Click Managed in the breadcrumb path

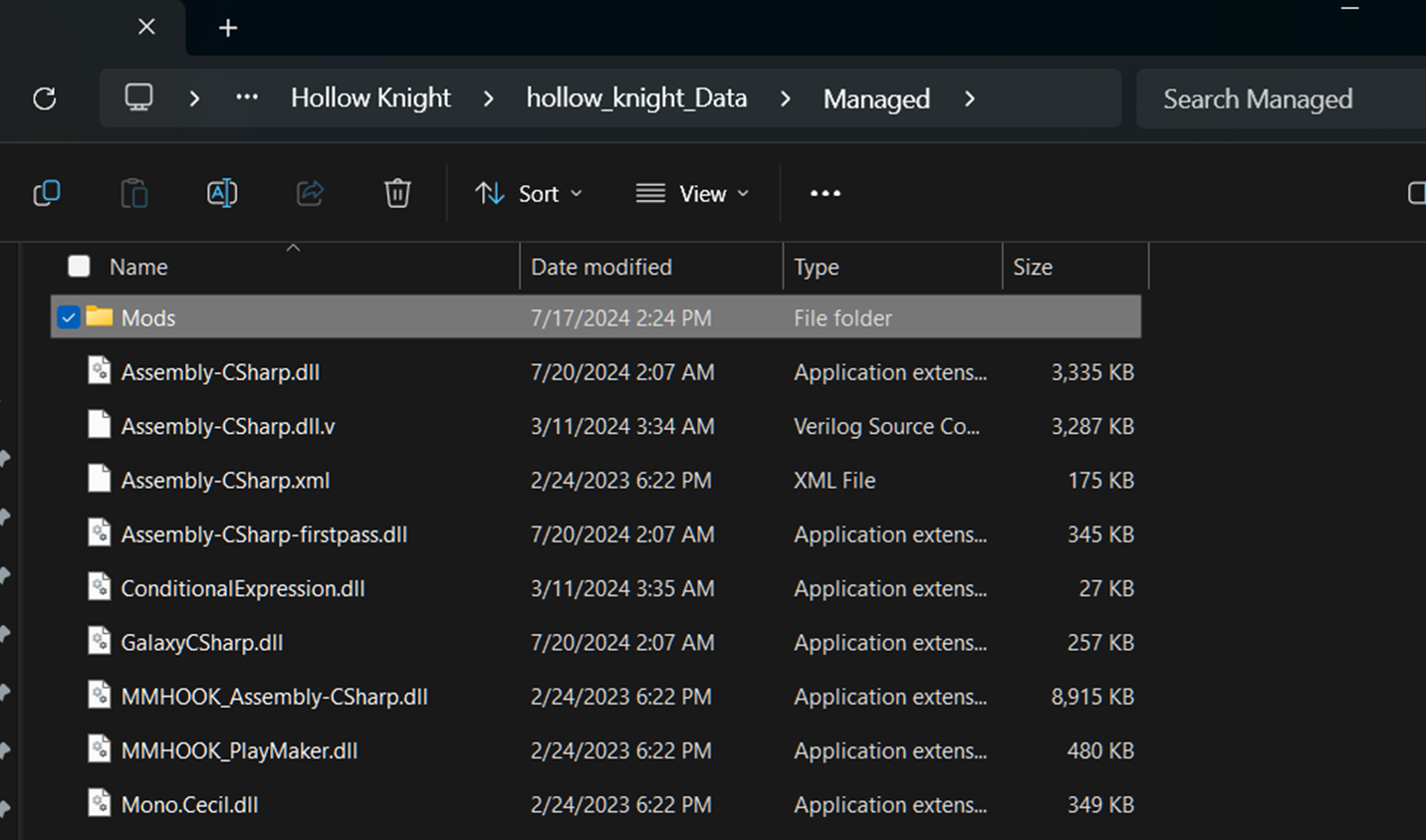(876, 99)
